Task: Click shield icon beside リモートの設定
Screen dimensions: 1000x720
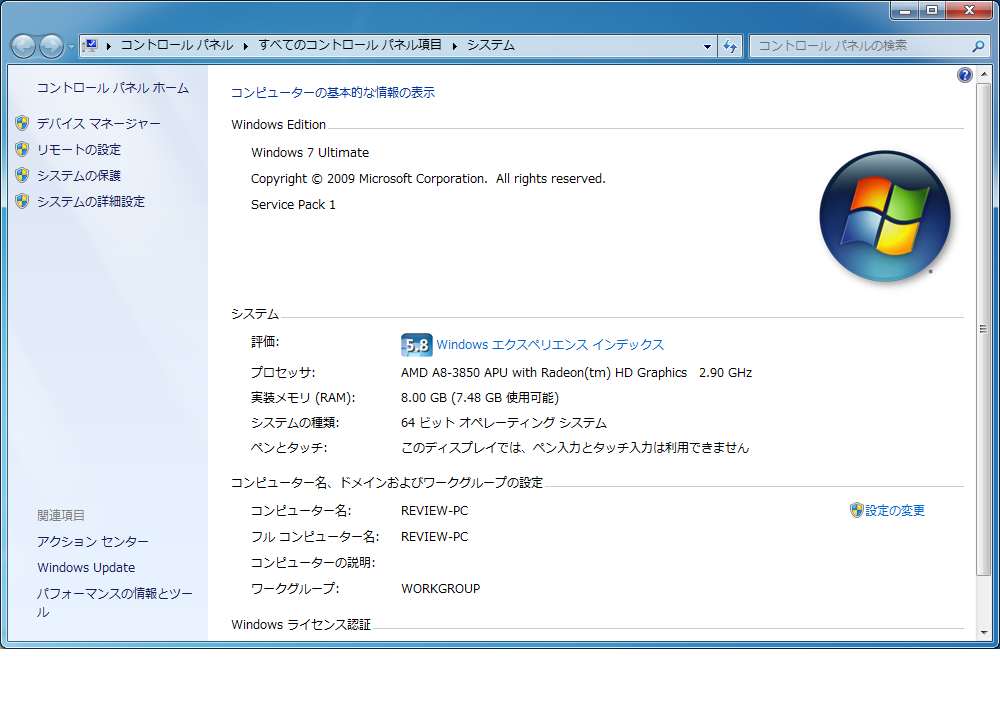Action: 22,149
